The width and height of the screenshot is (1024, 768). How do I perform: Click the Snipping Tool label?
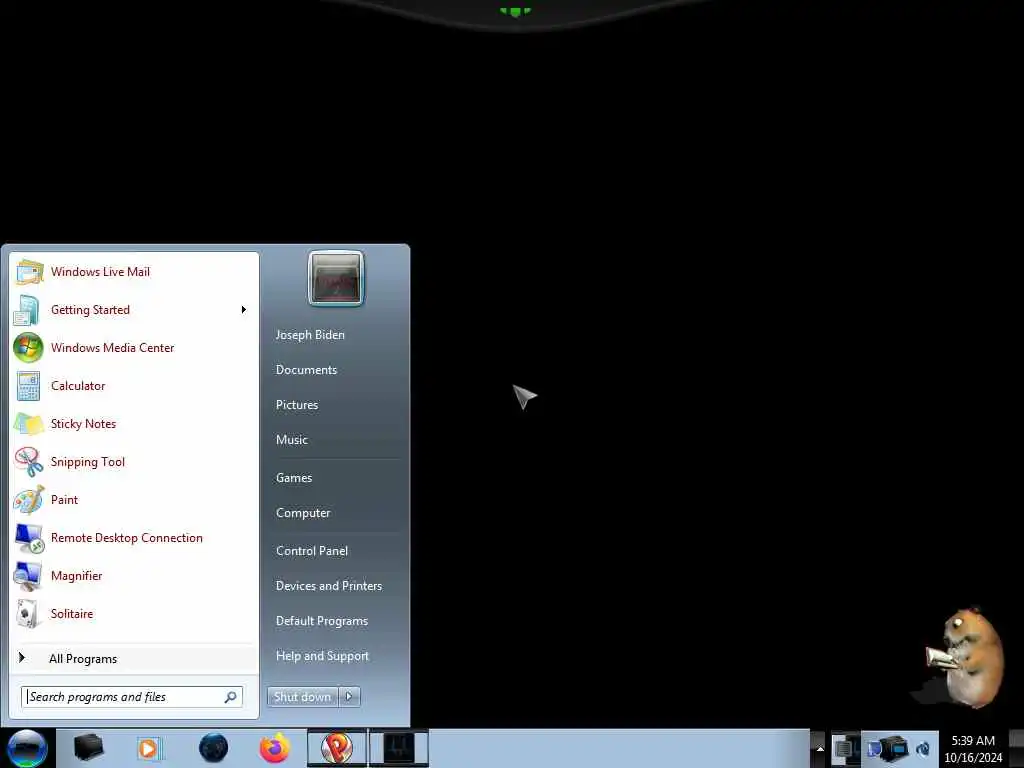pyautogui.click(x=88, y=462)
